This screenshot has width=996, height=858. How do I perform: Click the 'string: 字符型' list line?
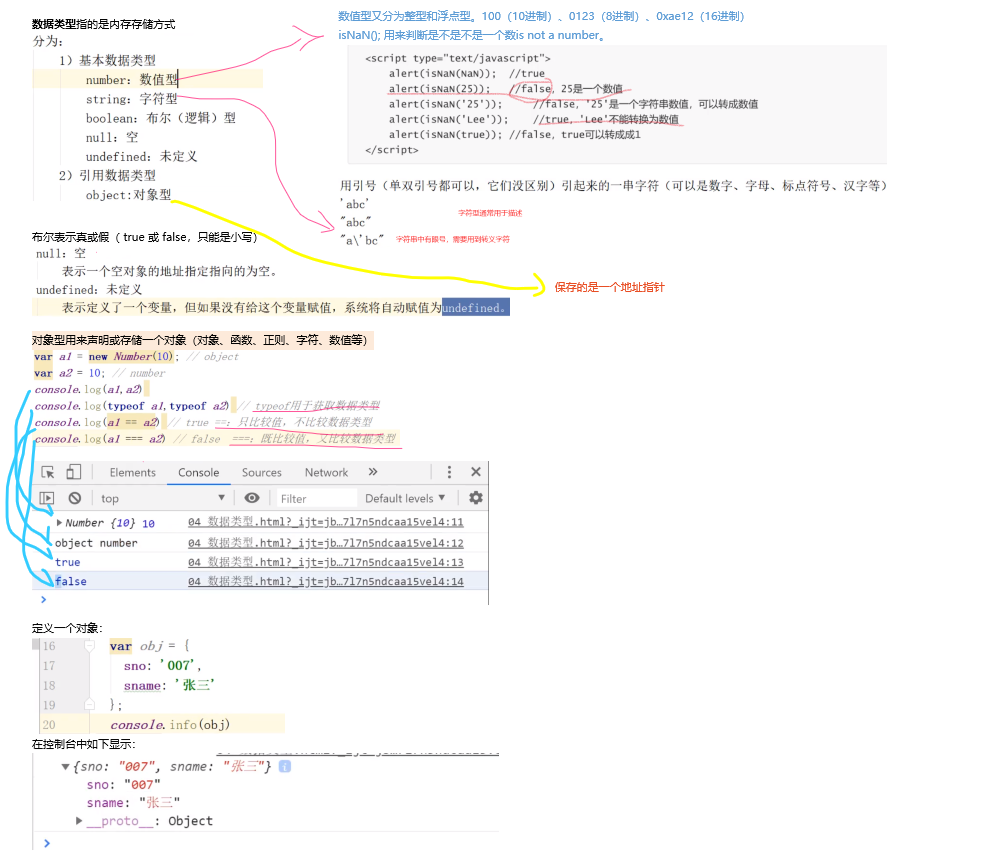point(131,99)
